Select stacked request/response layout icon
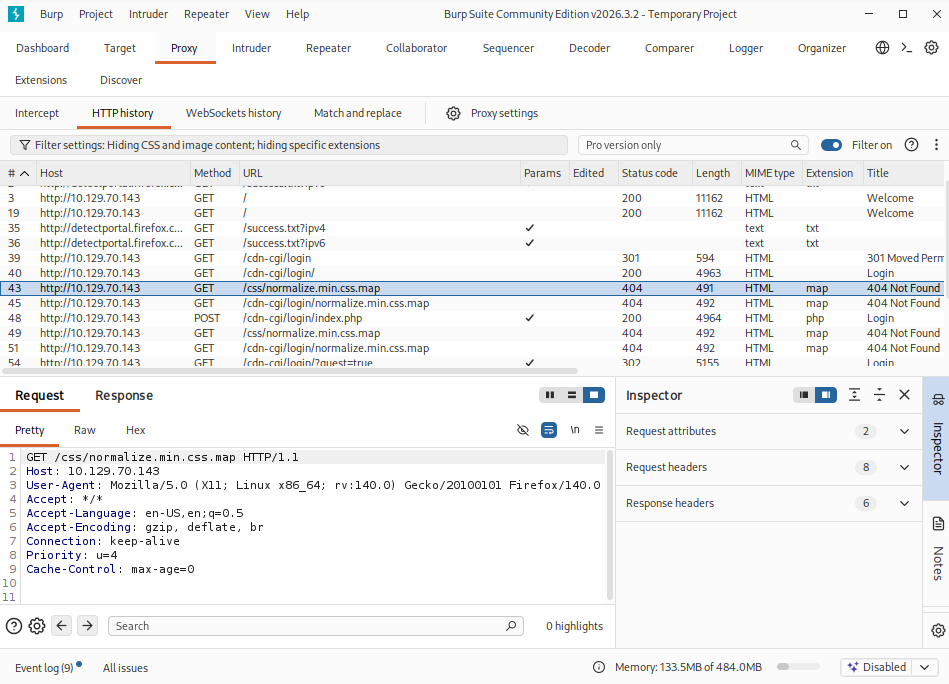 coord(572,395)
